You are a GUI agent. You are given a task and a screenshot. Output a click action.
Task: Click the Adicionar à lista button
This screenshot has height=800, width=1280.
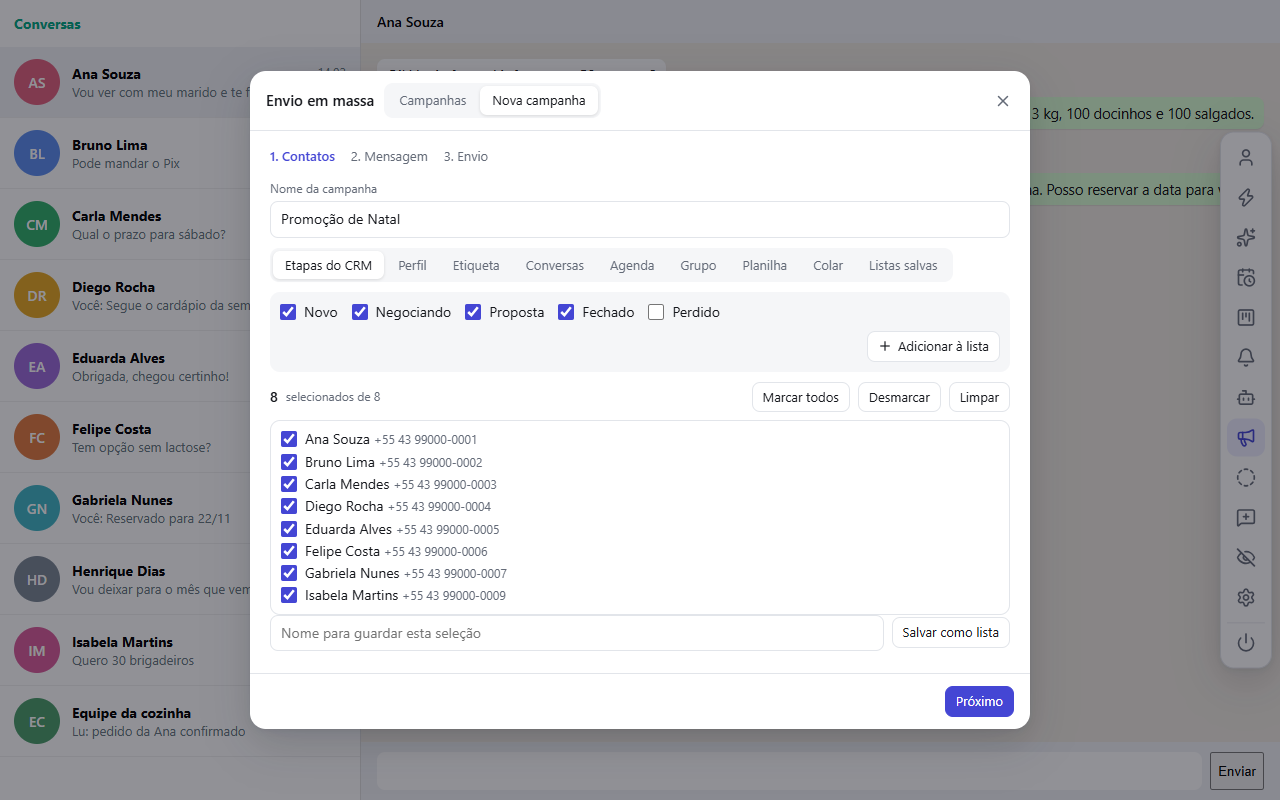pyautogui.click(x=933, y=346)
